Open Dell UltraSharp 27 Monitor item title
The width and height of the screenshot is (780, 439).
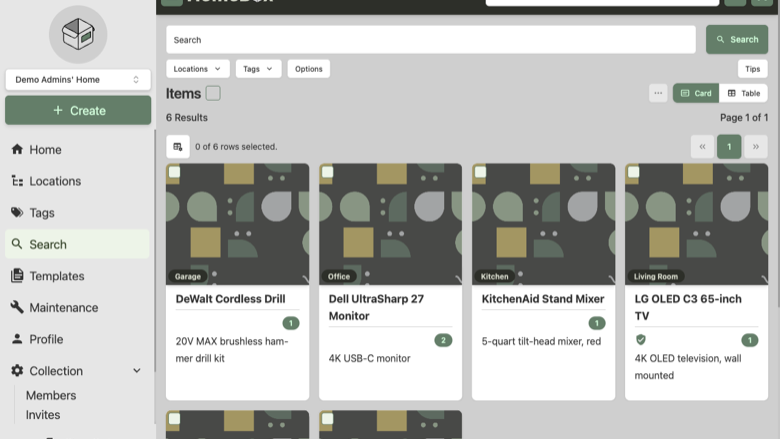(x=376, y=307)
